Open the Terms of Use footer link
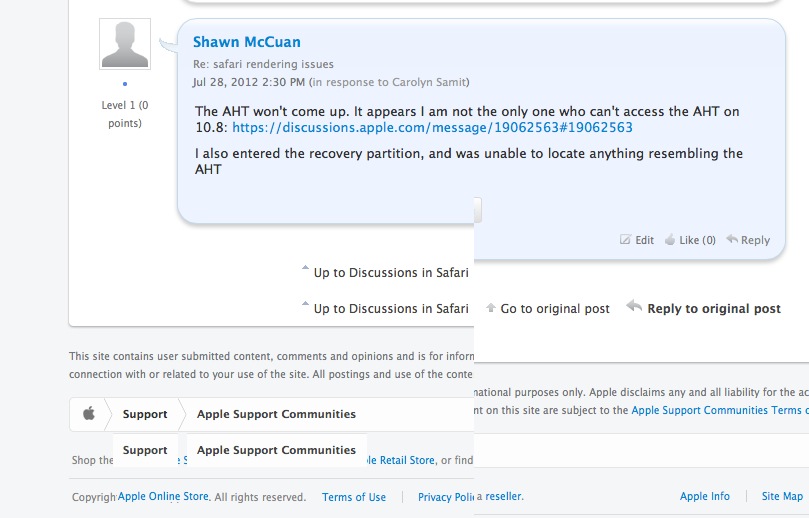 [354, 497]
